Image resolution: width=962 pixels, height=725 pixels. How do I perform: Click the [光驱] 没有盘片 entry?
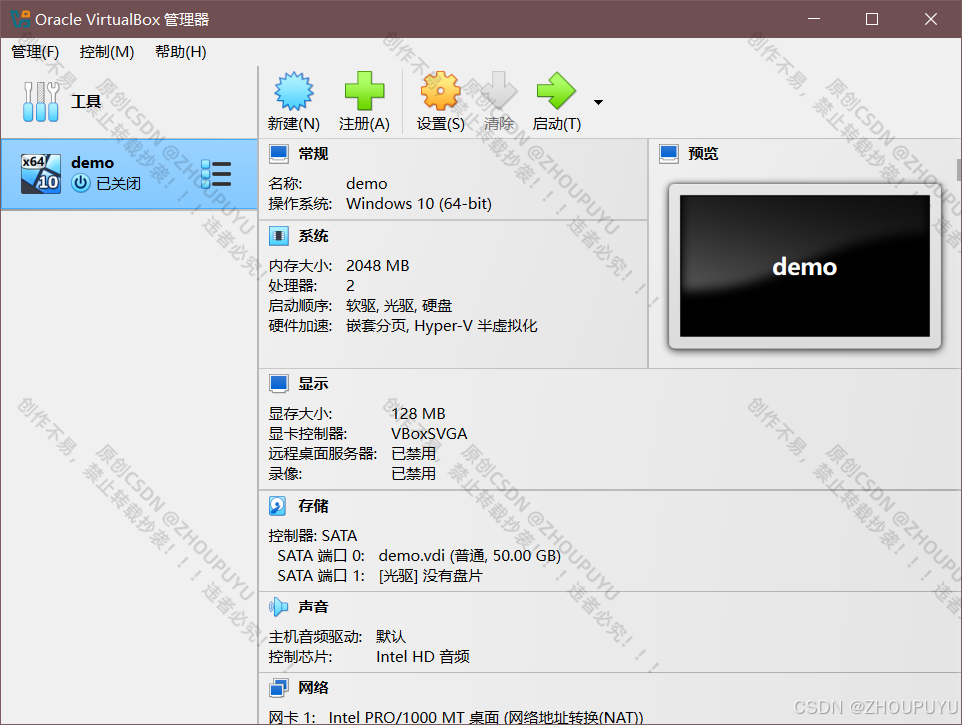pyautogui.click(x=431, y=576)
